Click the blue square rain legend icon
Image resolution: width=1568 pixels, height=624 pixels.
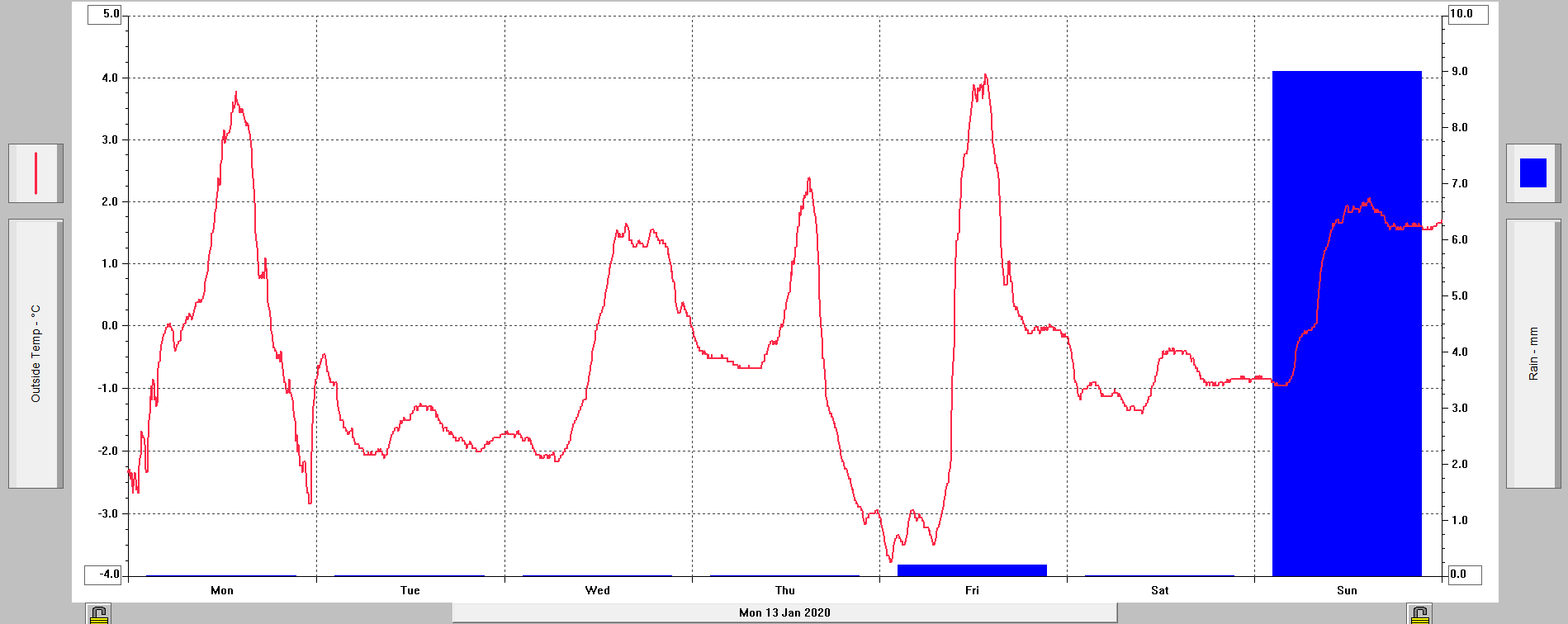click(1532, 173)
